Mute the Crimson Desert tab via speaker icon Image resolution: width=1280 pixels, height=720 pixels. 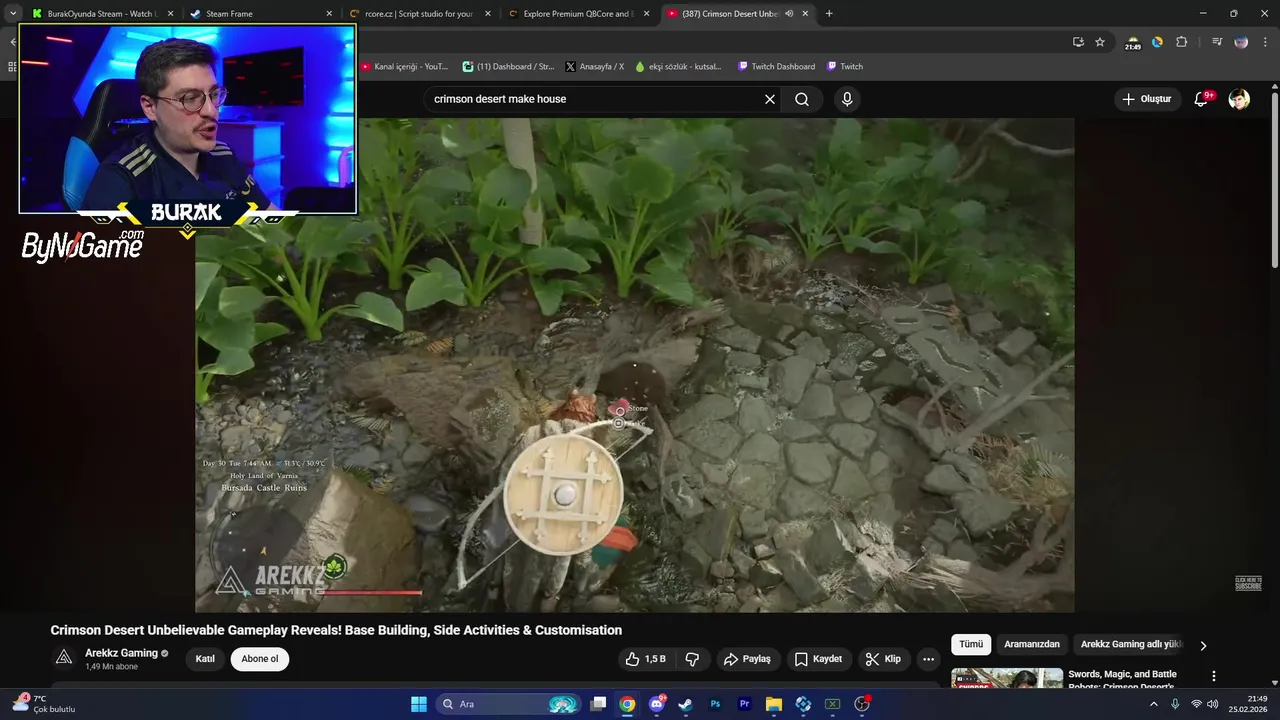coord(789,14)
